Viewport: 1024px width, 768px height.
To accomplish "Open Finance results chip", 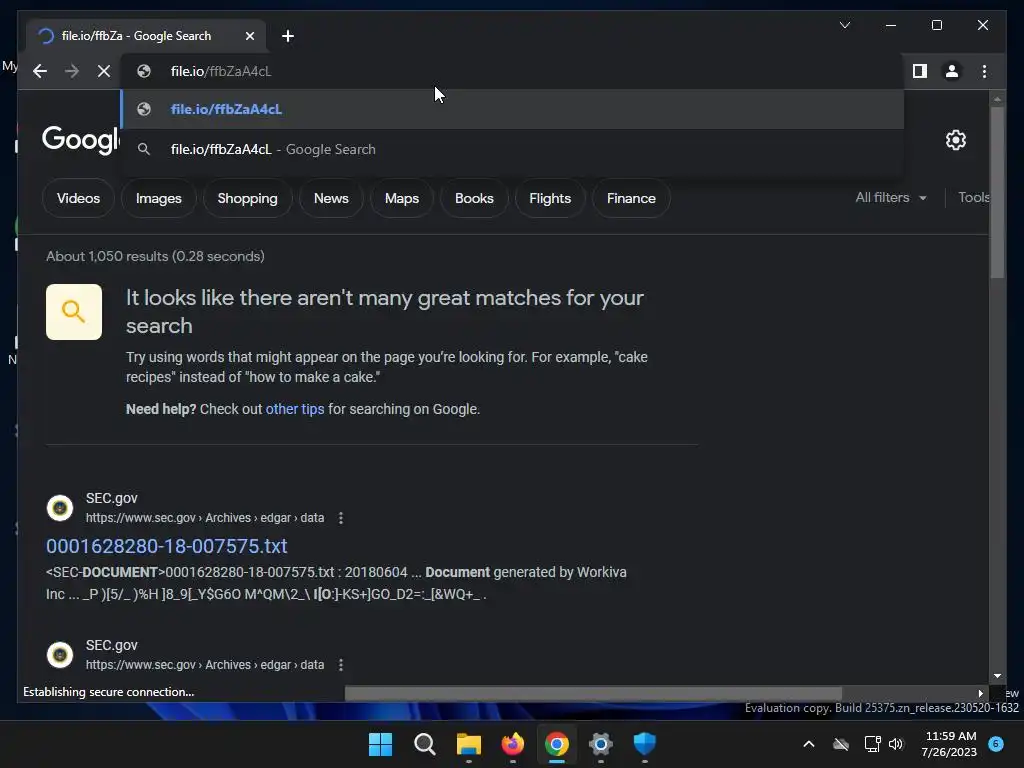I will tap(631, 198).
